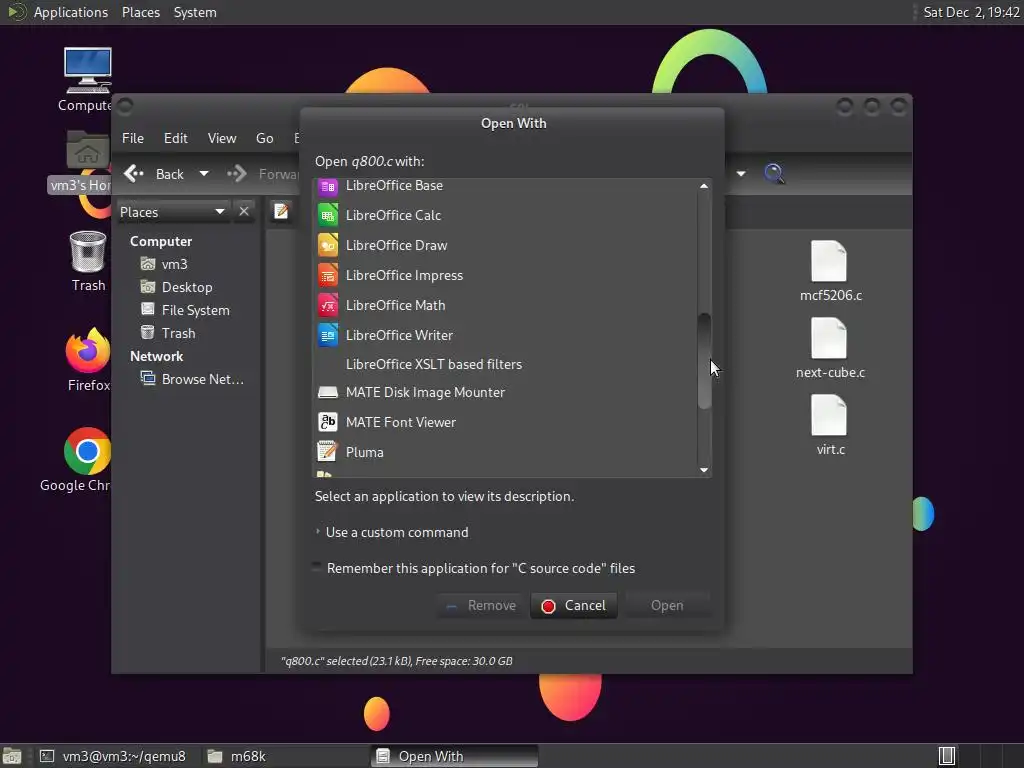Open the Applications panel menu
This screenshot has height=768, width=1024.
click(71, 12)
